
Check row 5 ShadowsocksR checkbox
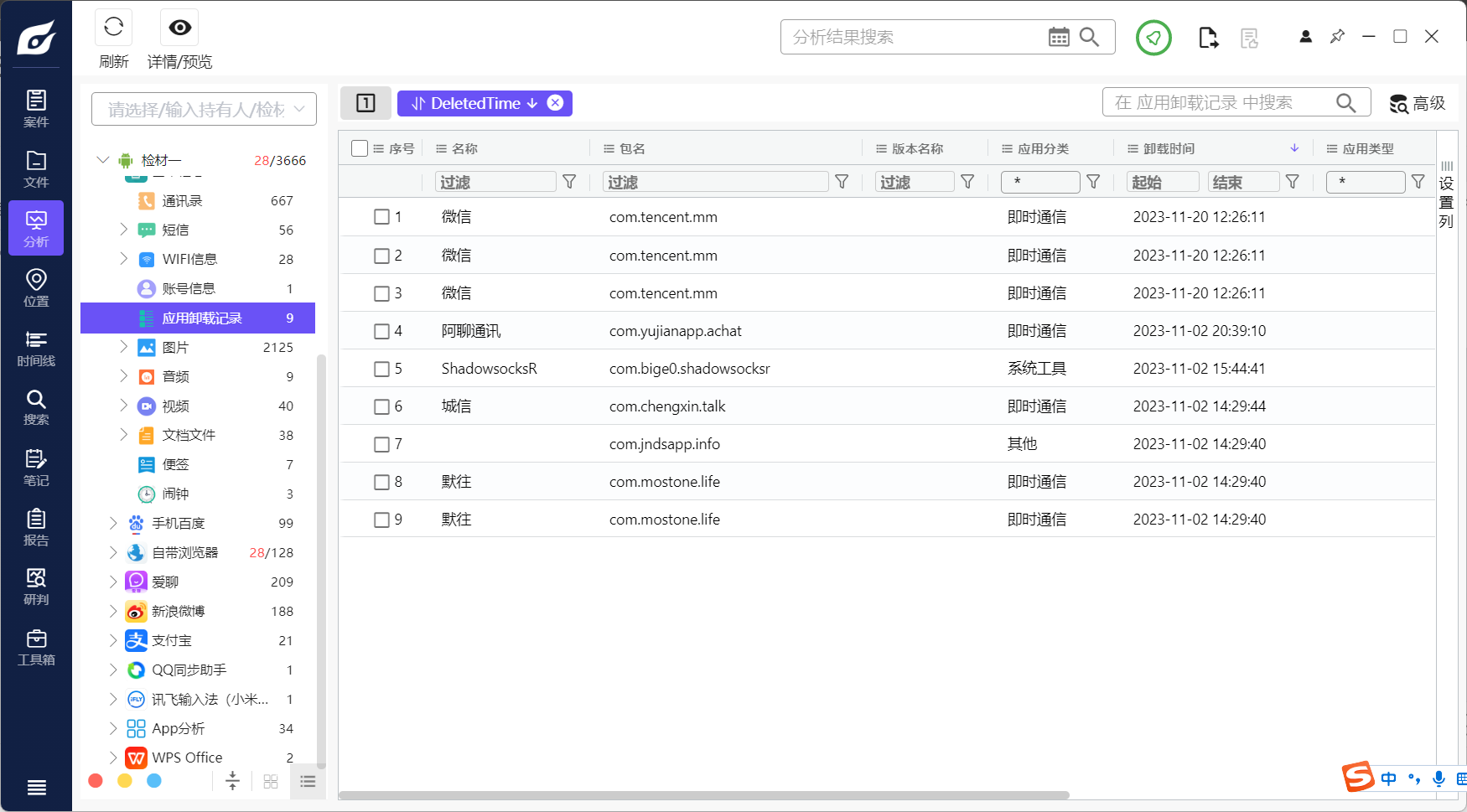(381, 369)
